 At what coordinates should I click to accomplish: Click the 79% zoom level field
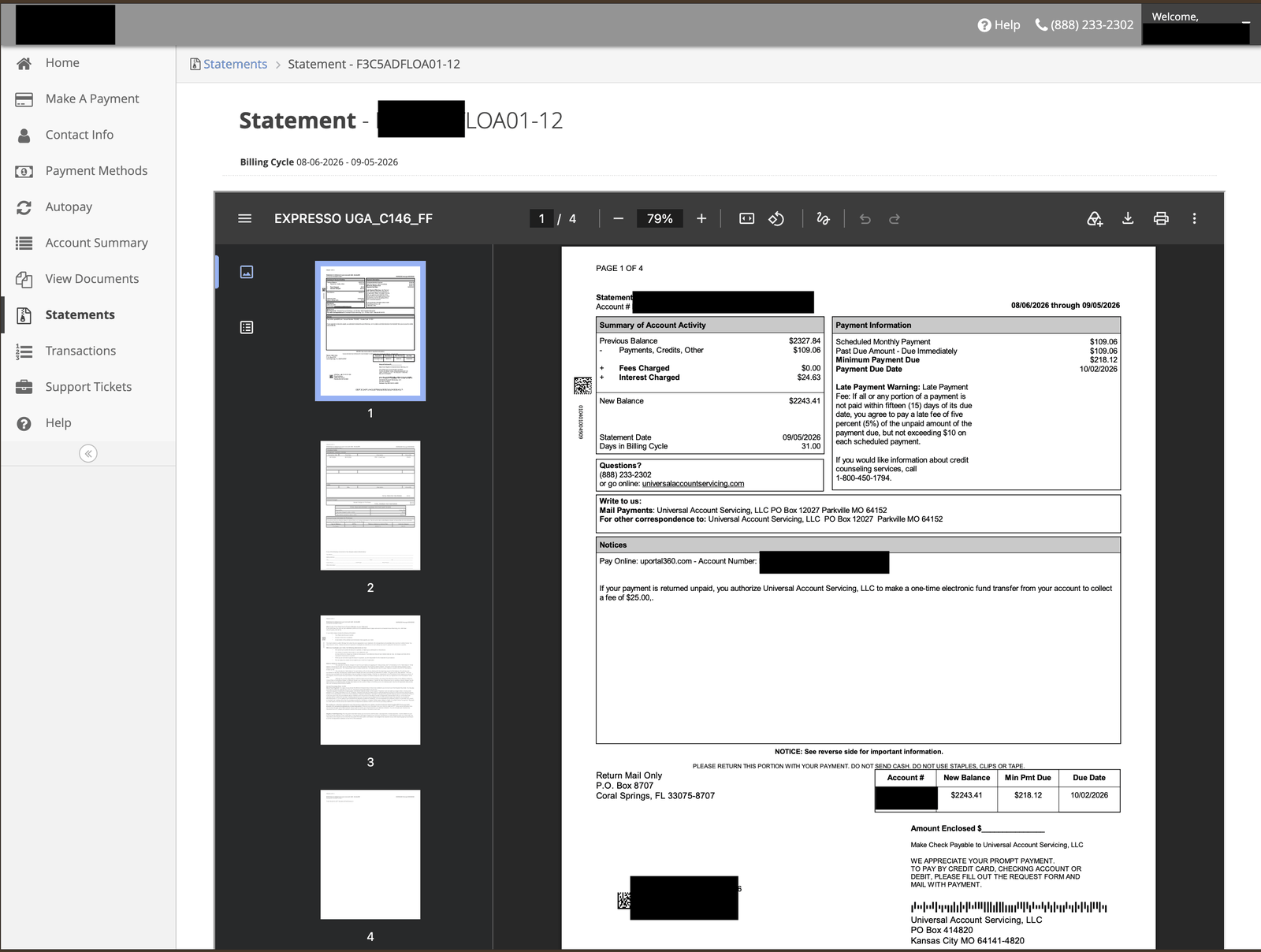(x=660, y=218)
